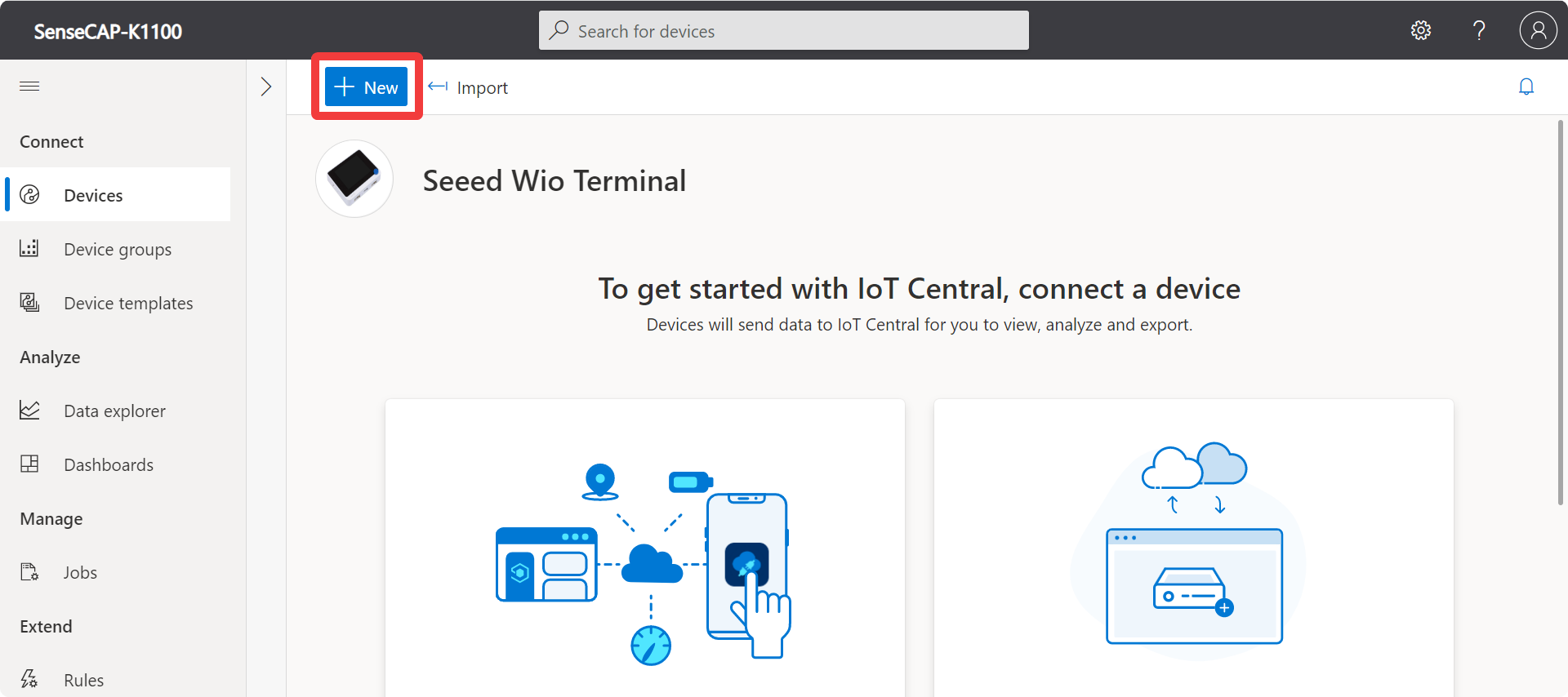The width and height of the screenshot is (1568, 697).
Task: Open the help question mark icon
Action: pyautogui.click(x=1479, y=30)
